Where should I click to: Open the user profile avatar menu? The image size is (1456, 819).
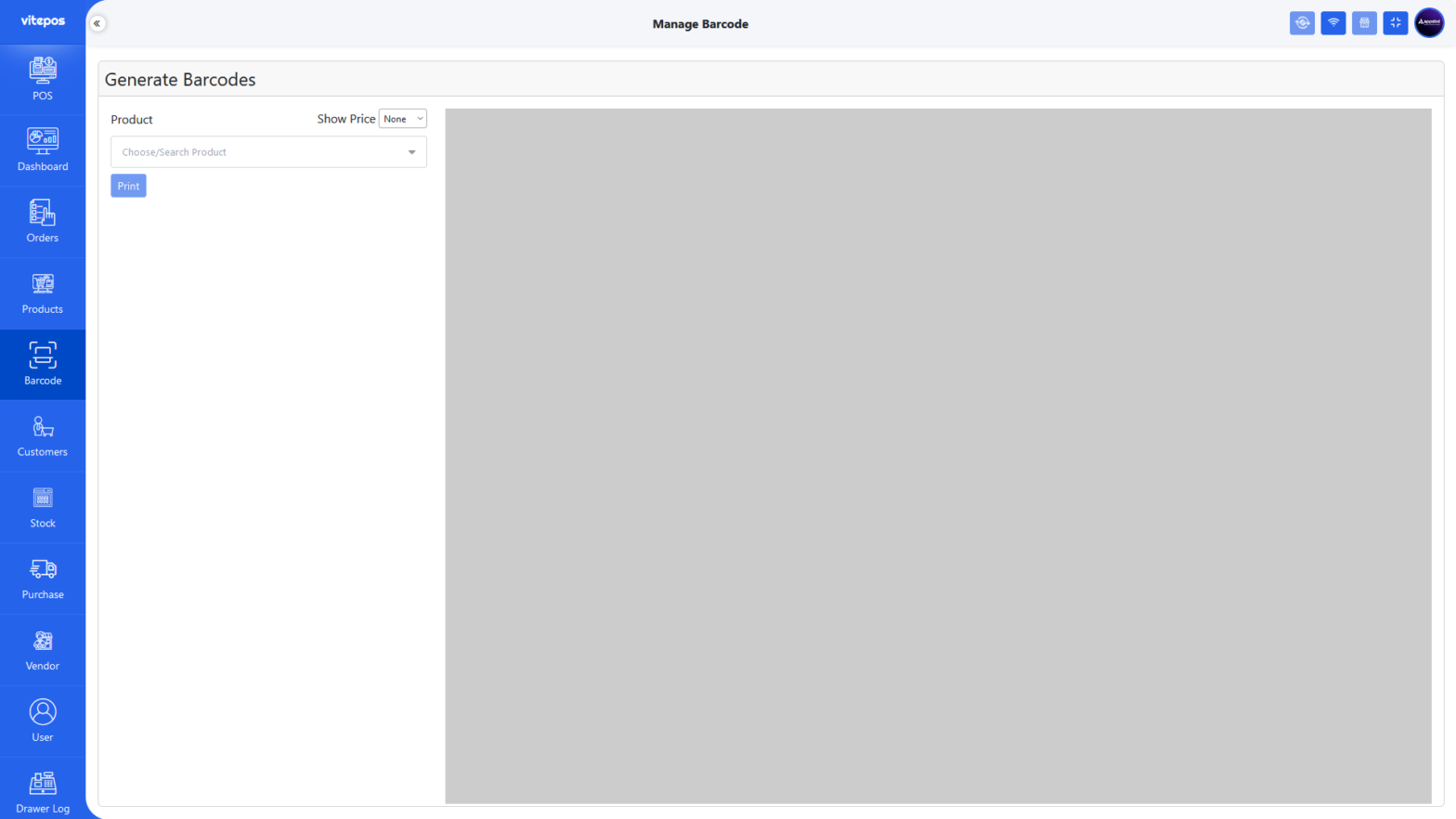pos(1428,23)
